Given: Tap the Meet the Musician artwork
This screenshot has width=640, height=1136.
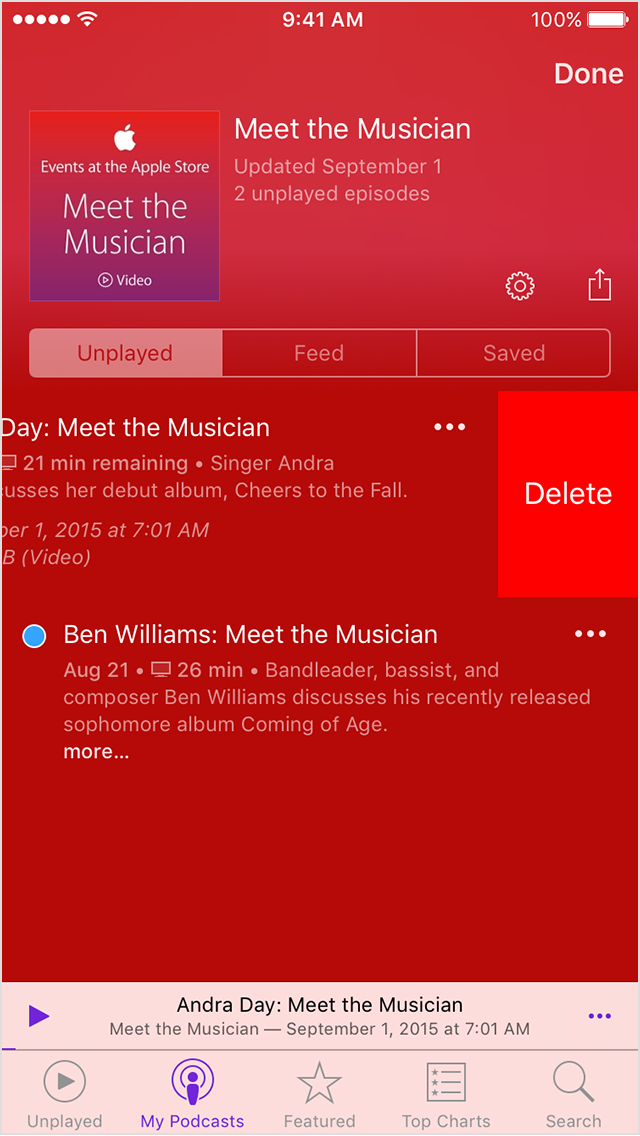Looking at the screenshot, I should 125,206.
